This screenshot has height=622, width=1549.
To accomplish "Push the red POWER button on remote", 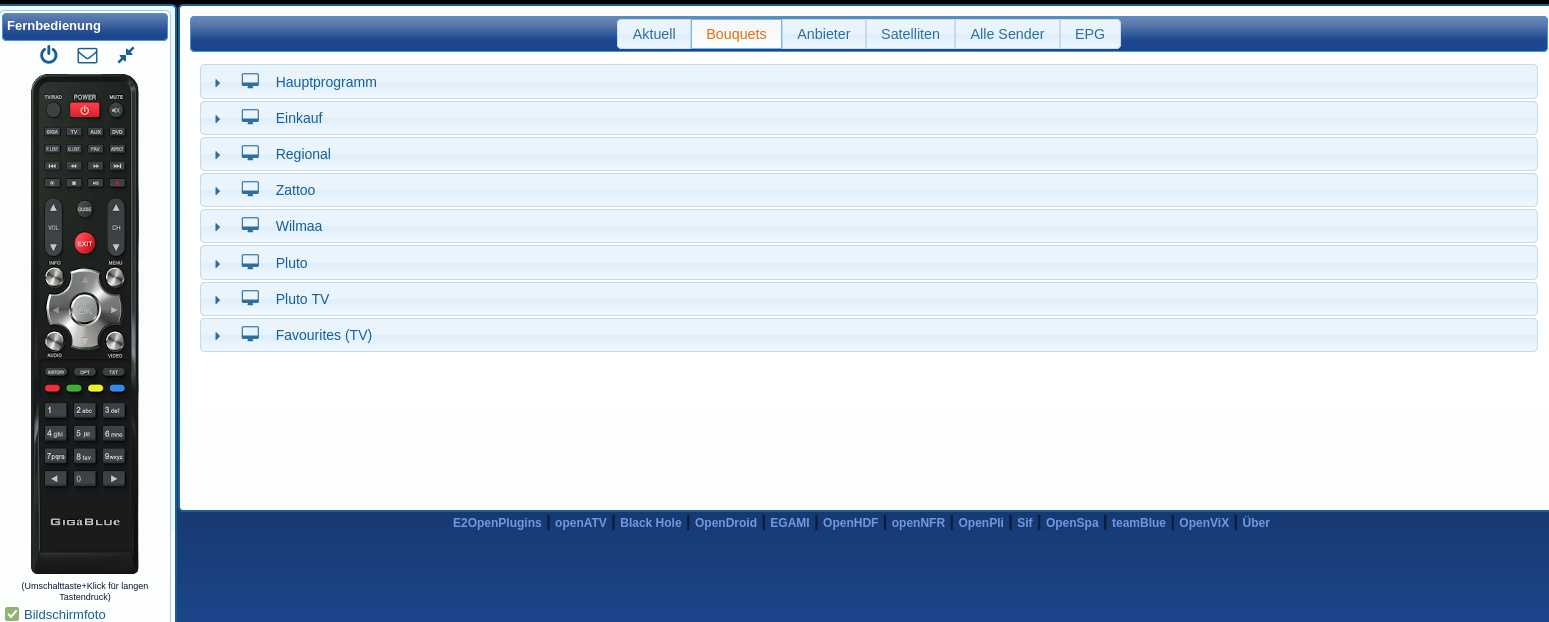I will (x=84, y=110).
